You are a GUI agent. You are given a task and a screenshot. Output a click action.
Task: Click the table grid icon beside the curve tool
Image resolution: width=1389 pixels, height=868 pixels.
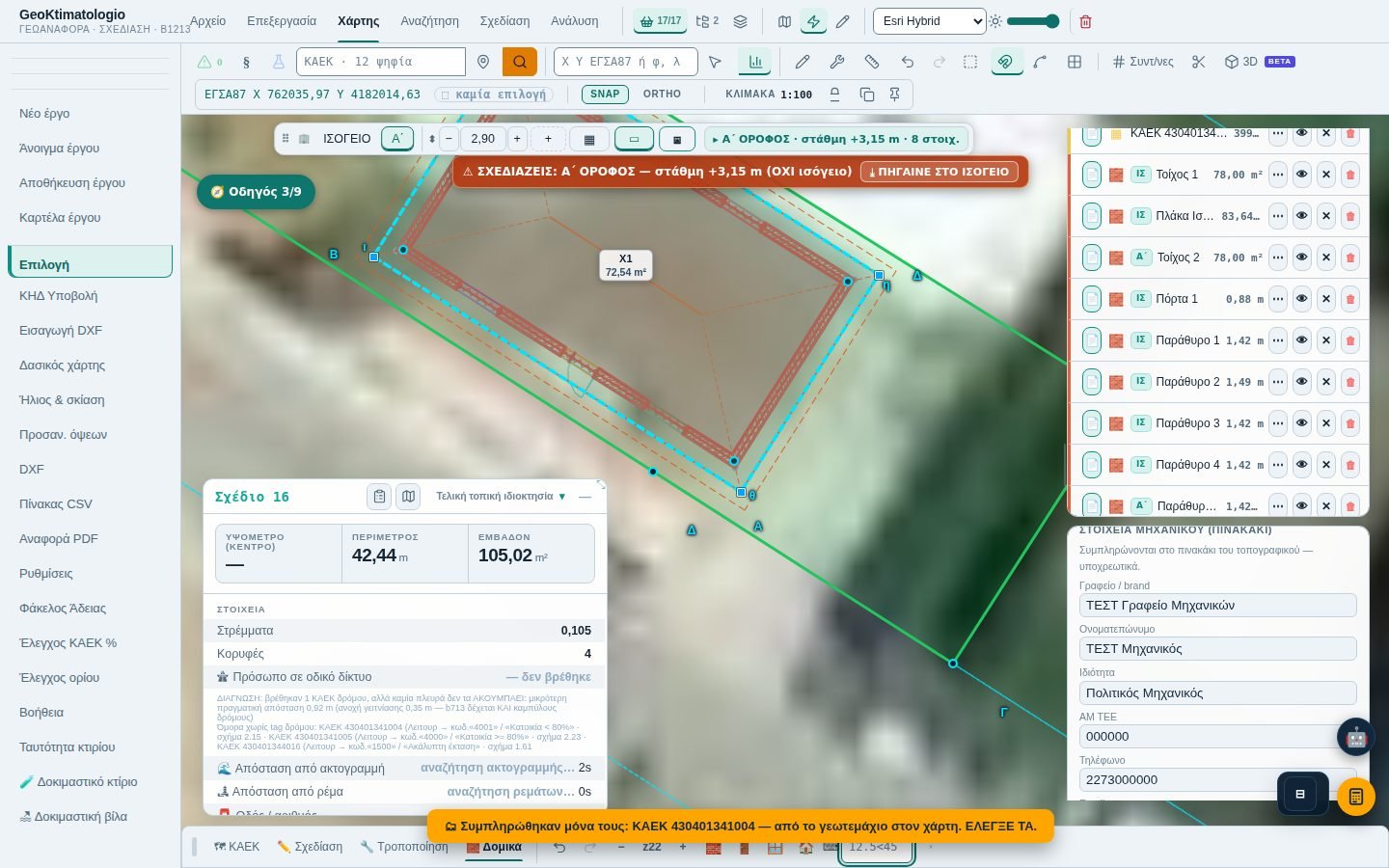point(1074,62)
